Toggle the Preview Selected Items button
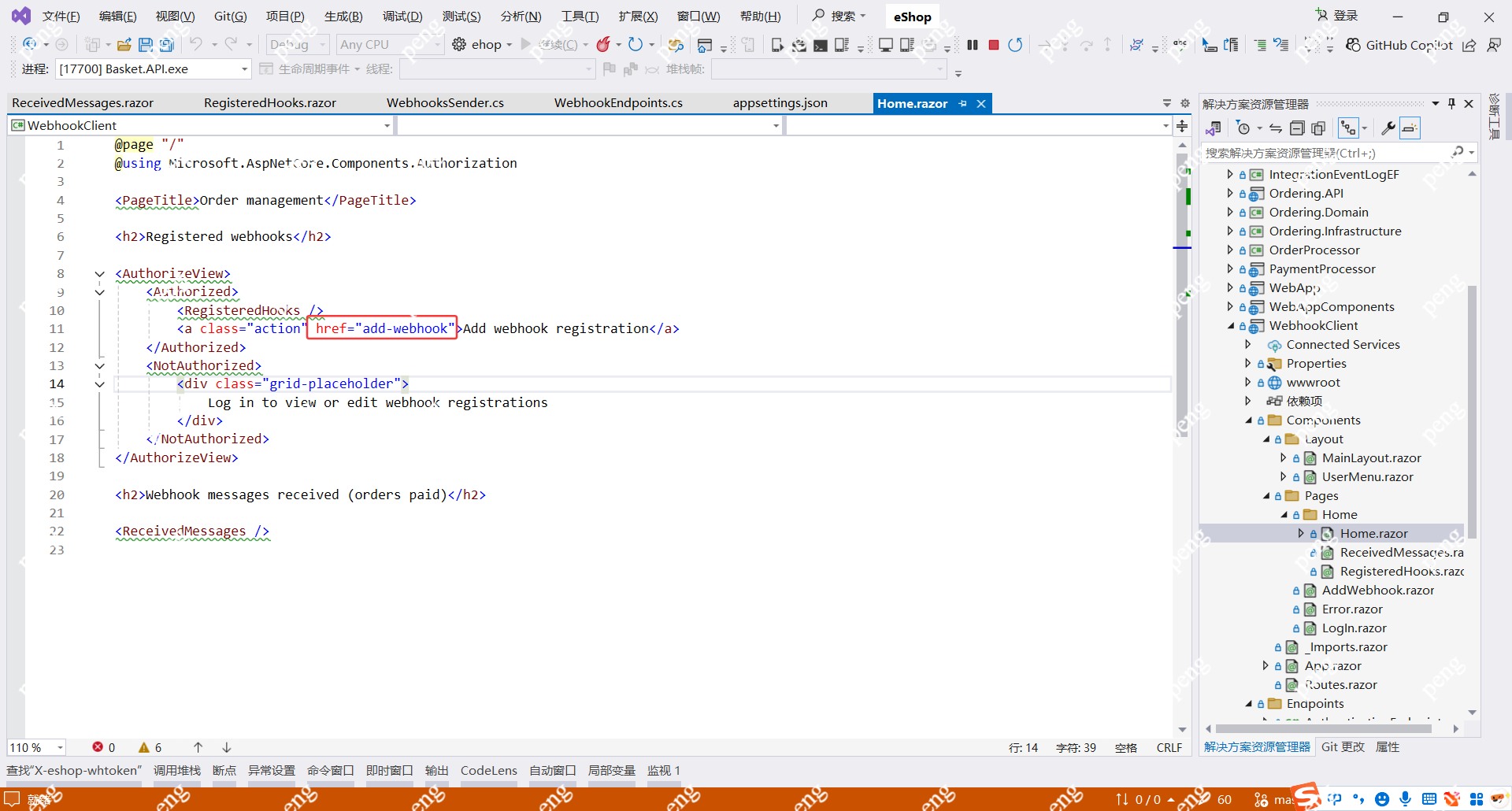Screen dimensions: 1512x811 click(x=1410, y=128)
